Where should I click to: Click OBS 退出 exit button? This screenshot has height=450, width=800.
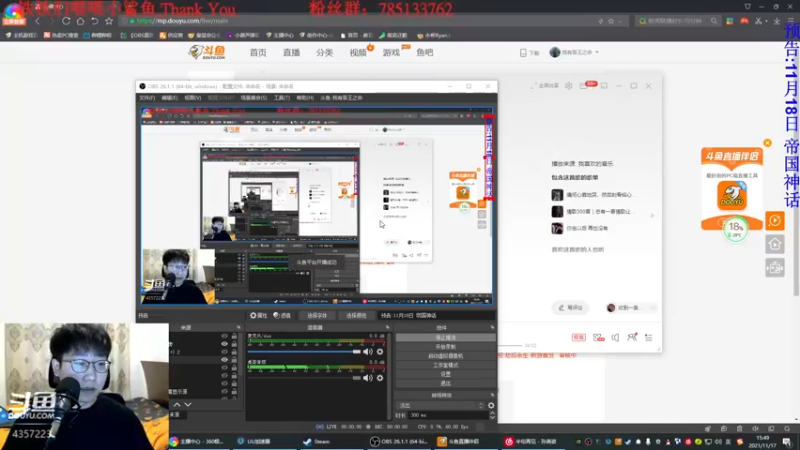[445, 383]
